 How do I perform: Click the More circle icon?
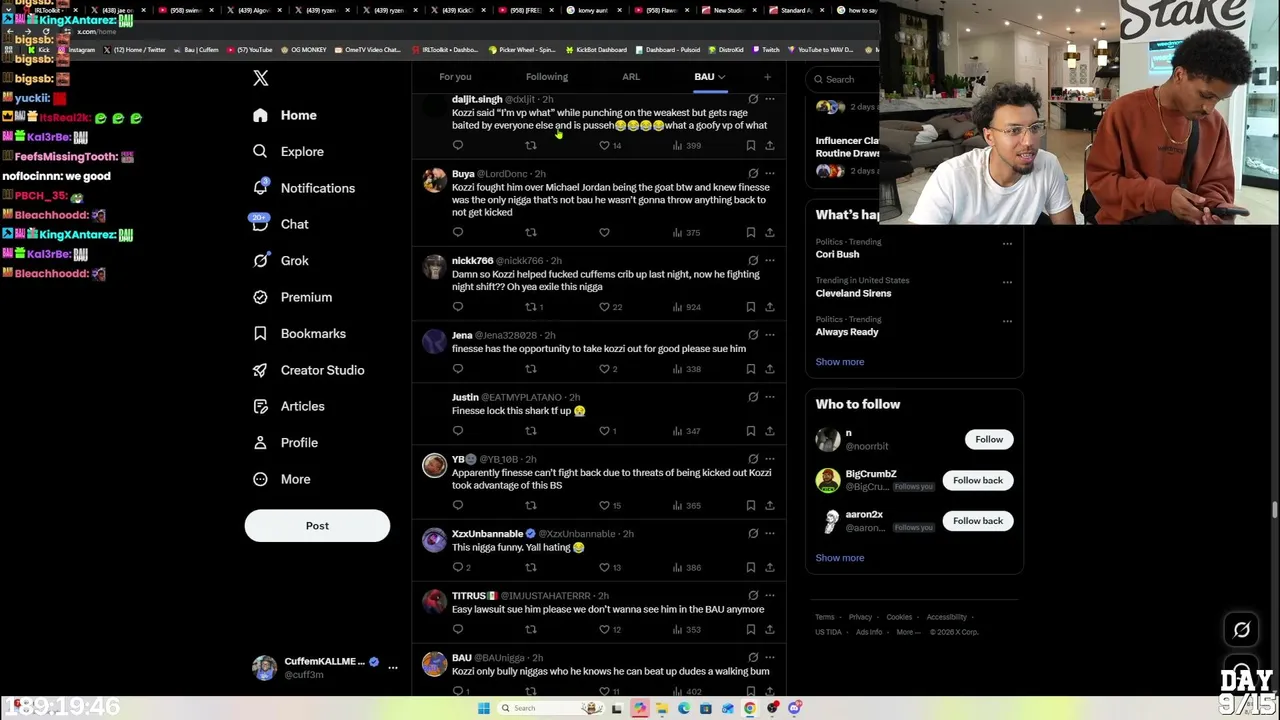[x=260, y=479]
